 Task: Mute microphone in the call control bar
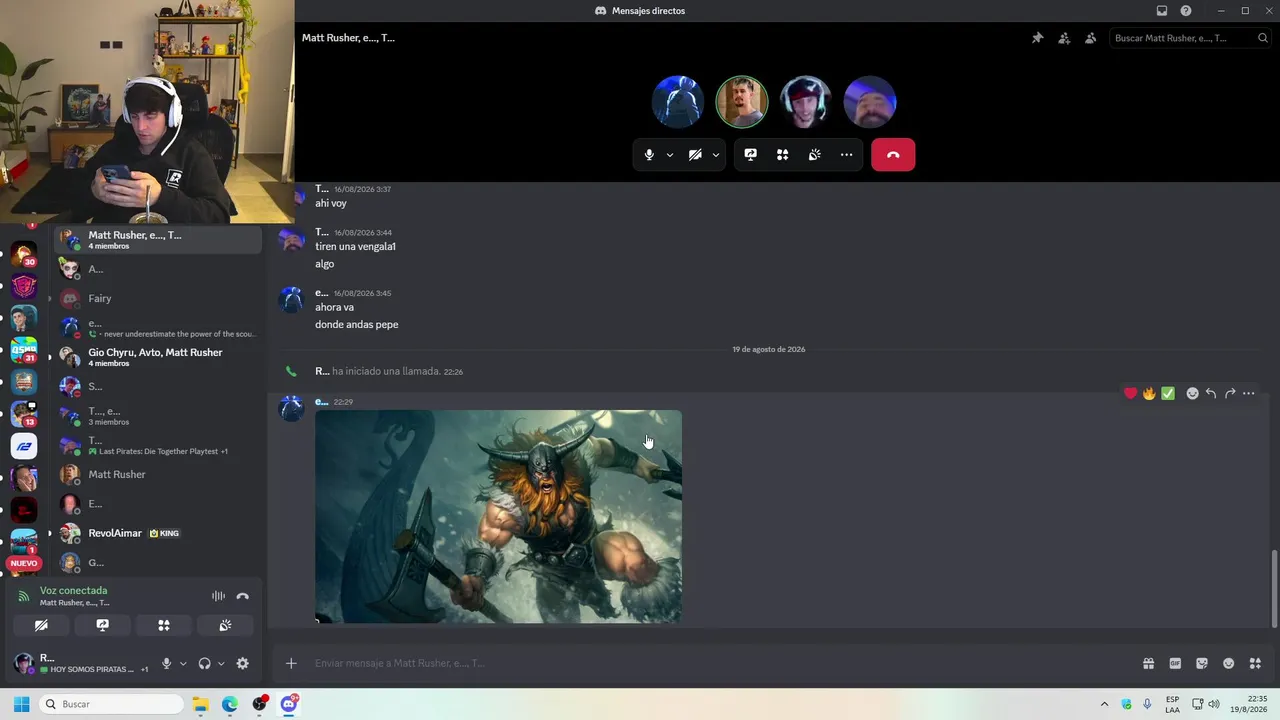[649, 155]
